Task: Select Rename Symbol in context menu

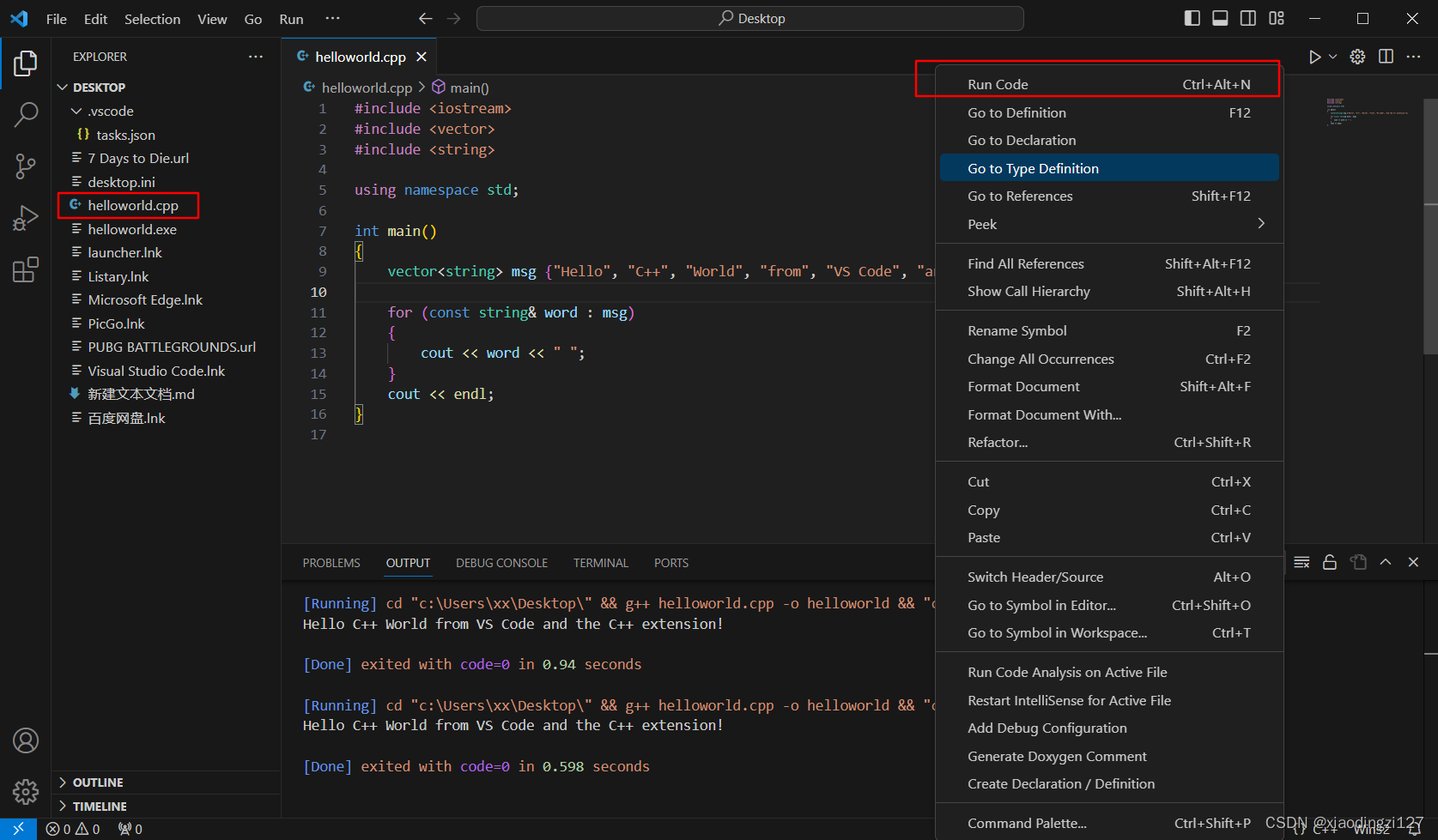Action: pos(1109,330)
